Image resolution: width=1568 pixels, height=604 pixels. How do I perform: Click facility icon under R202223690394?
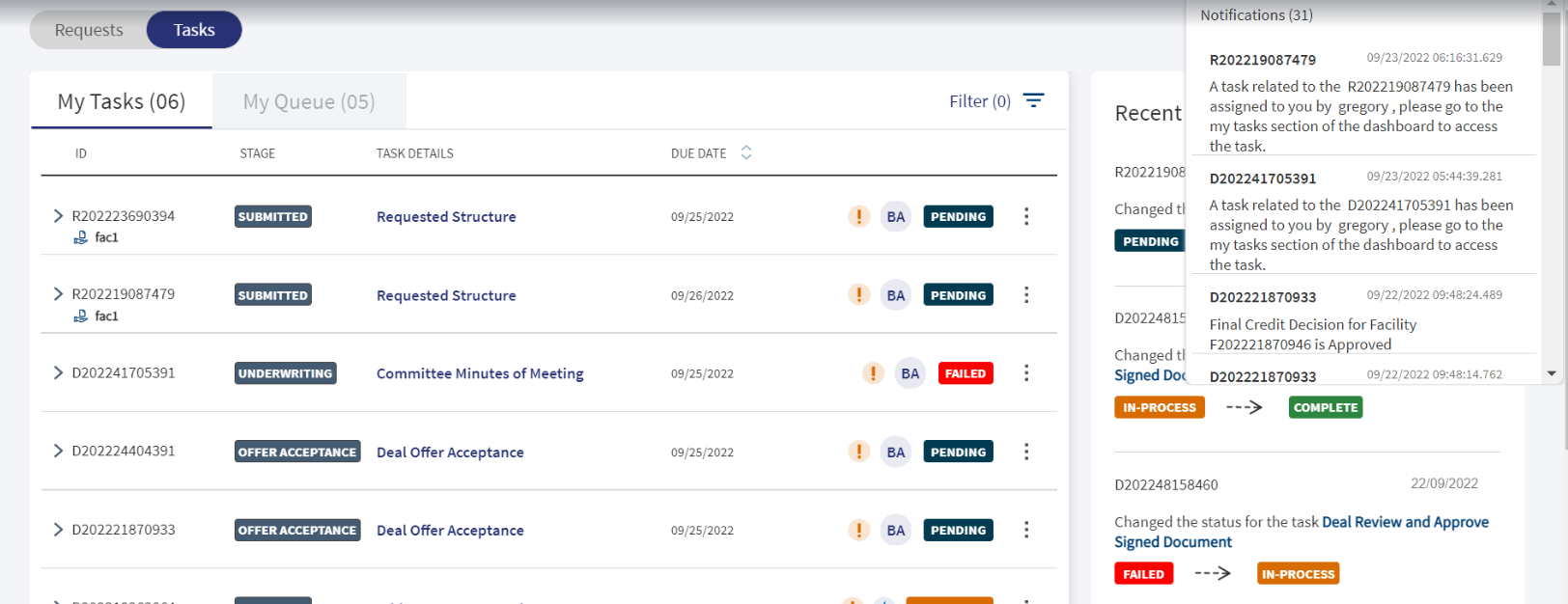click(81, 237)
